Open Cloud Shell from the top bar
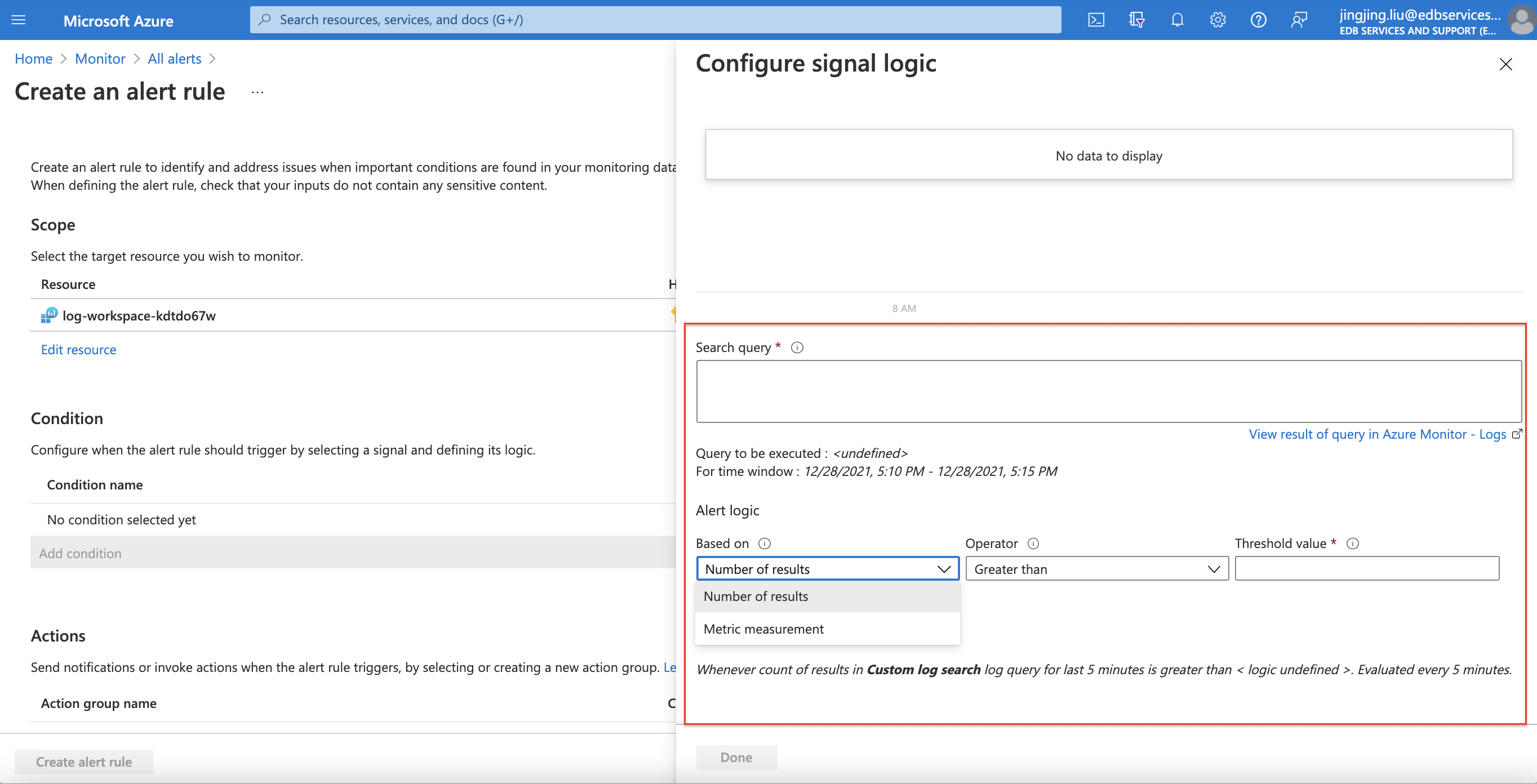 1096,20
